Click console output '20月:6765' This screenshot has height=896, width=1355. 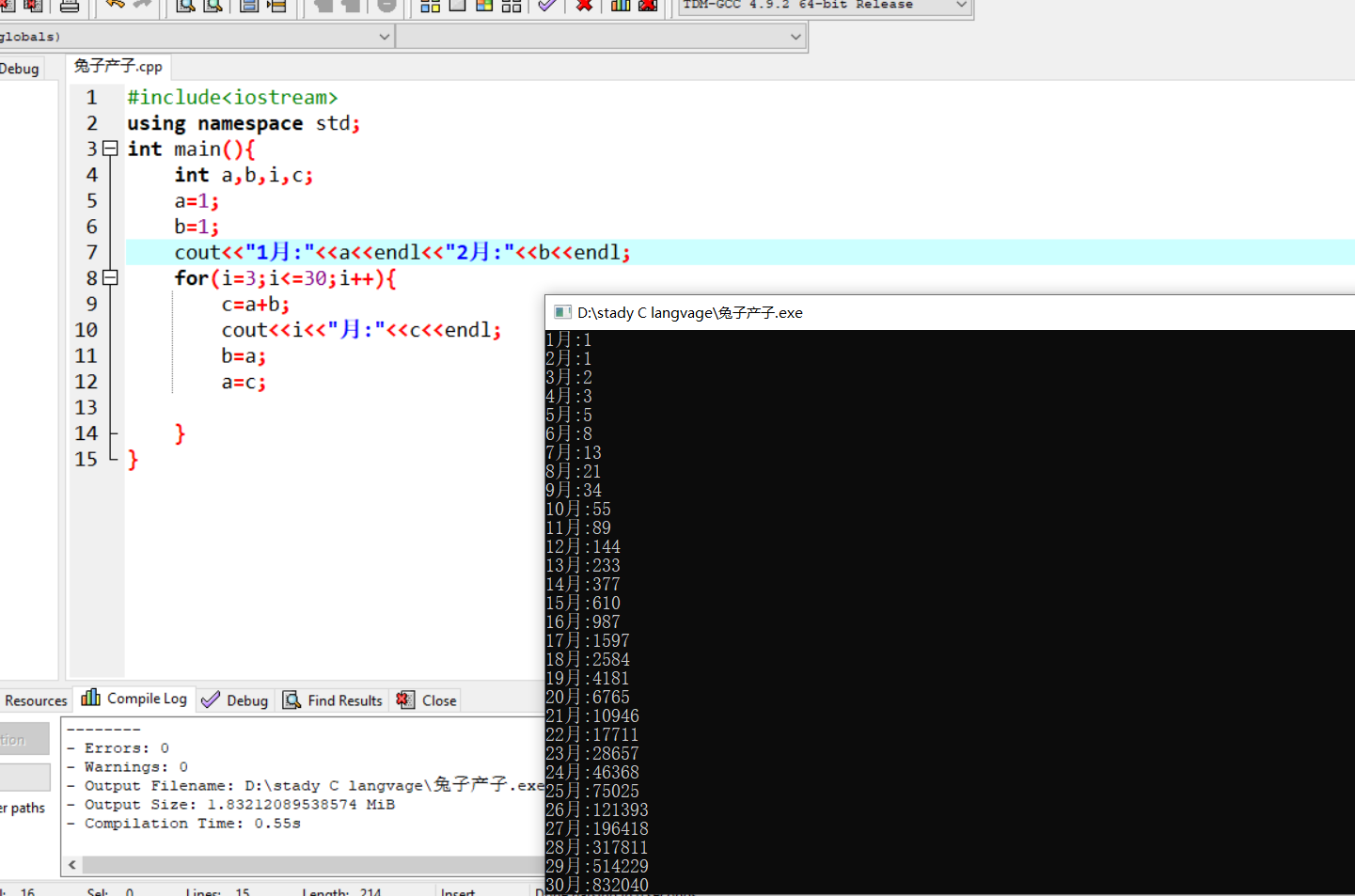point(588,697)
